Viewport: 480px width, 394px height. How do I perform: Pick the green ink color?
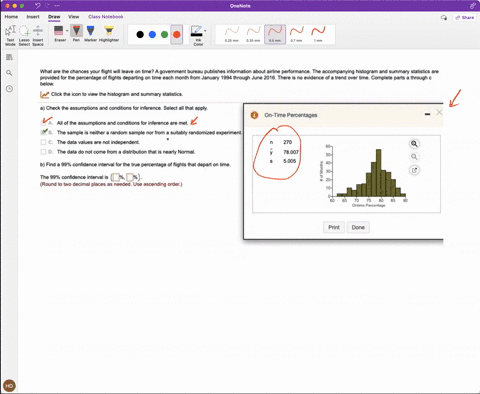coord(164,34)
